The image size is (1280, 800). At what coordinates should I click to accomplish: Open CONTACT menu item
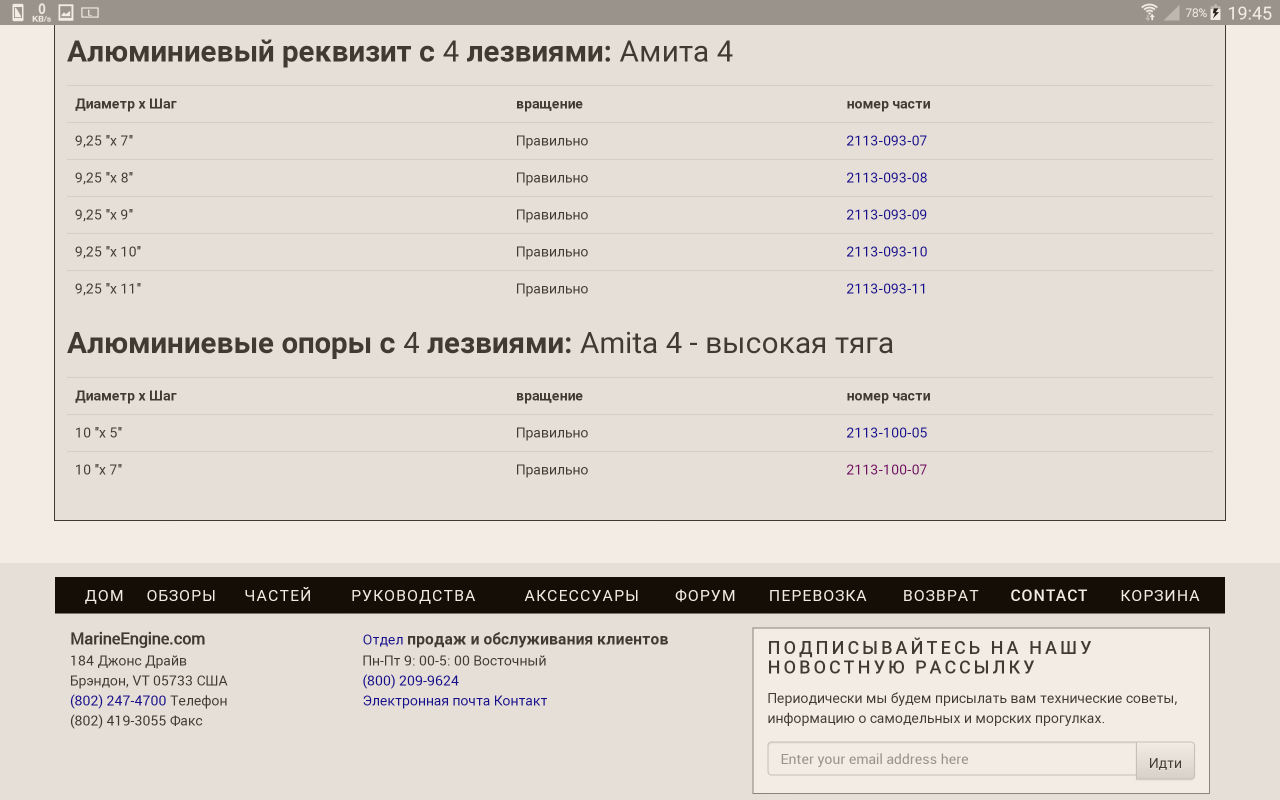pyautogui.click(x=1049, y=596)
